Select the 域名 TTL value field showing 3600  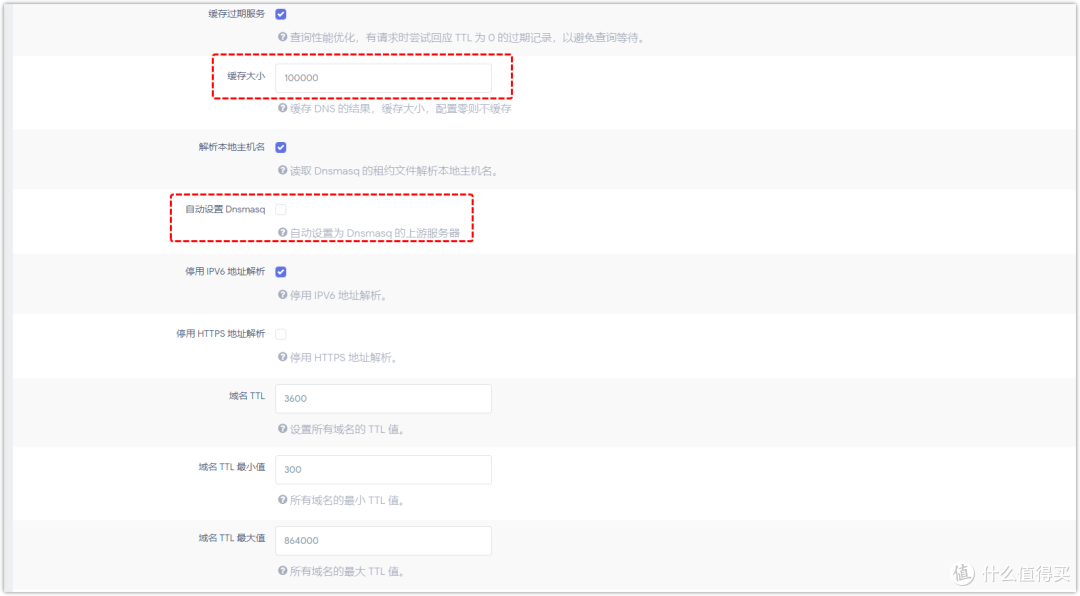tap(383, 398)
